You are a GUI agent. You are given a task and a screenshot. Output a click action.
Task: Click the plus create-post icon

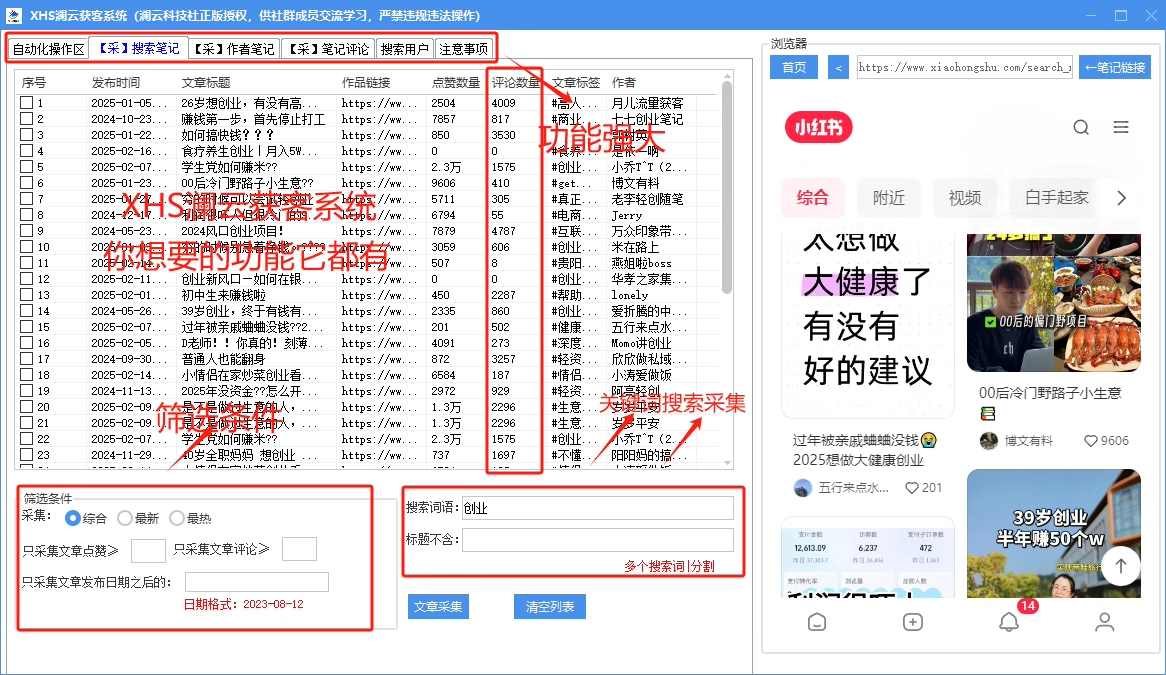[912, 622]
